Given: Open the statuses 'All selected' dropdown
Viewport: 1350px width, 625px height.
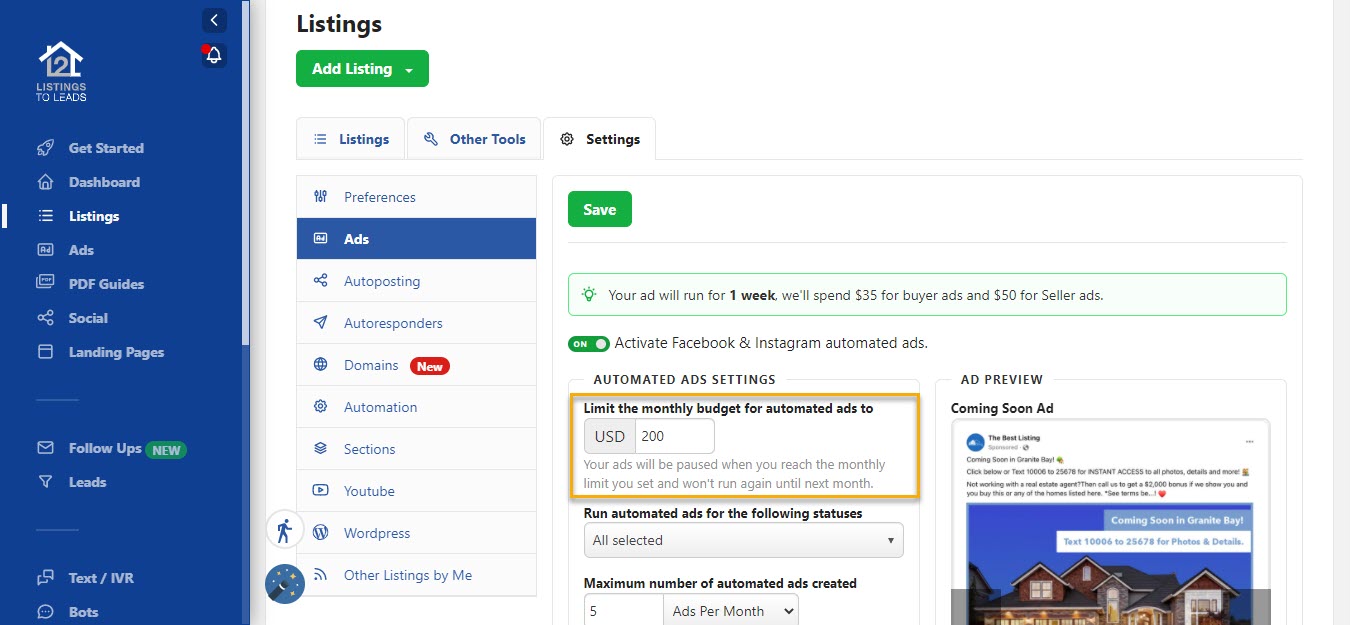Looking at the screenshot, I should pyautogui.click(x=743, y=540).
